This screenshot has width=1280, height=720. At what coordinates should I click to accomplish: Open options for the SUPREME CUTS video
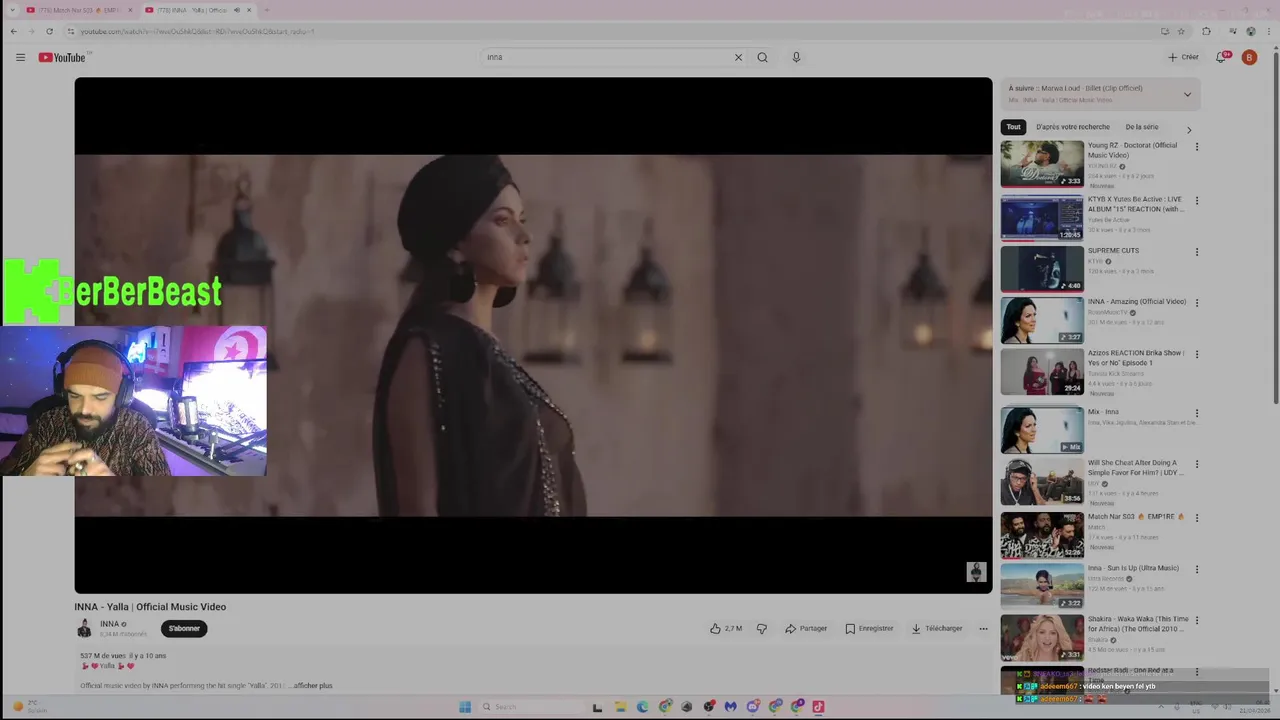point(1196,252)
